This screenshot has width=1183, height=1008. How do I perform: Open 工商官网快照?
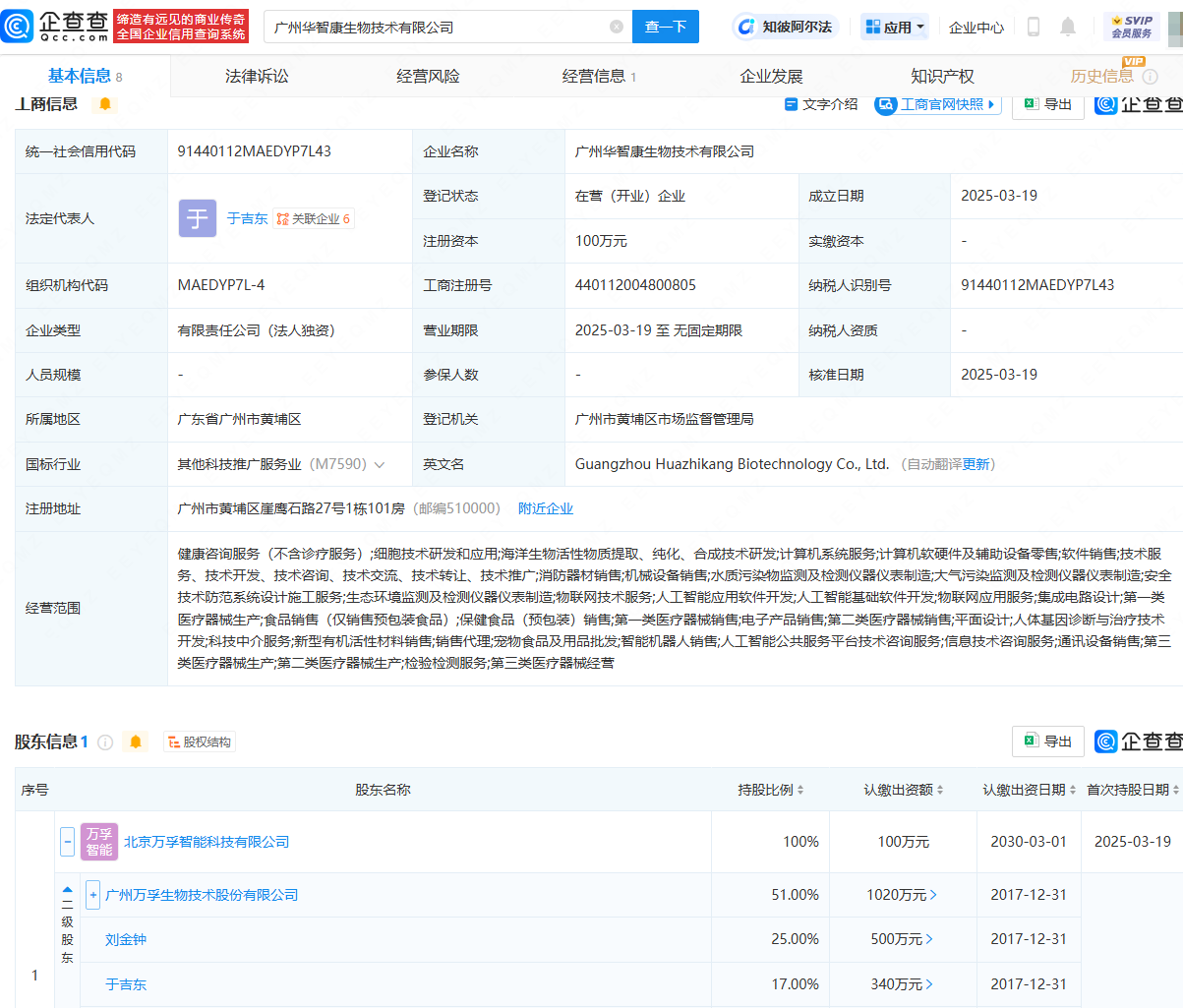pyautogui.click(x=937, y=103)
